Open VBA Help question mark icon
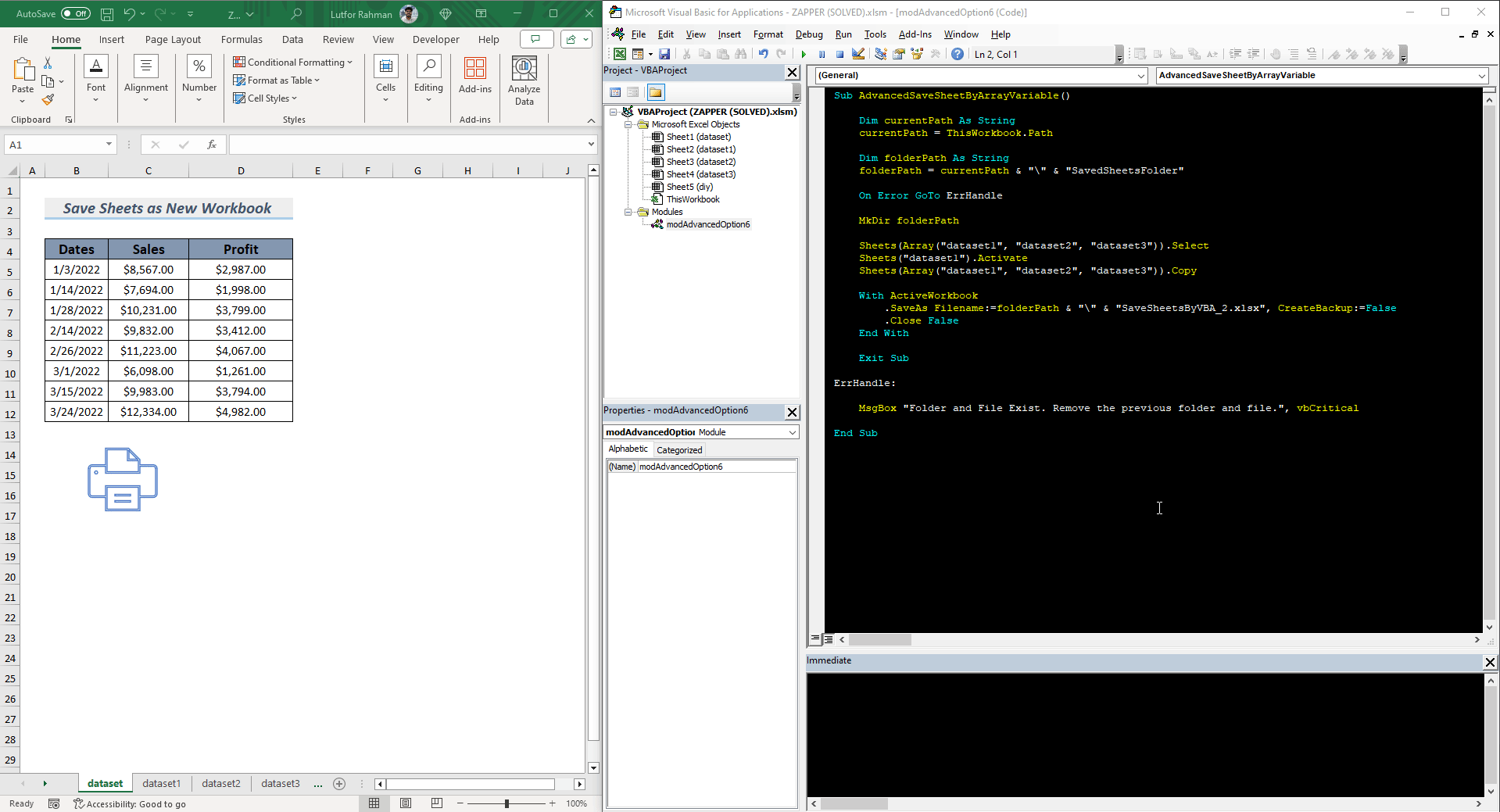This screenshot has width=1500, height=812. [957, 54]
